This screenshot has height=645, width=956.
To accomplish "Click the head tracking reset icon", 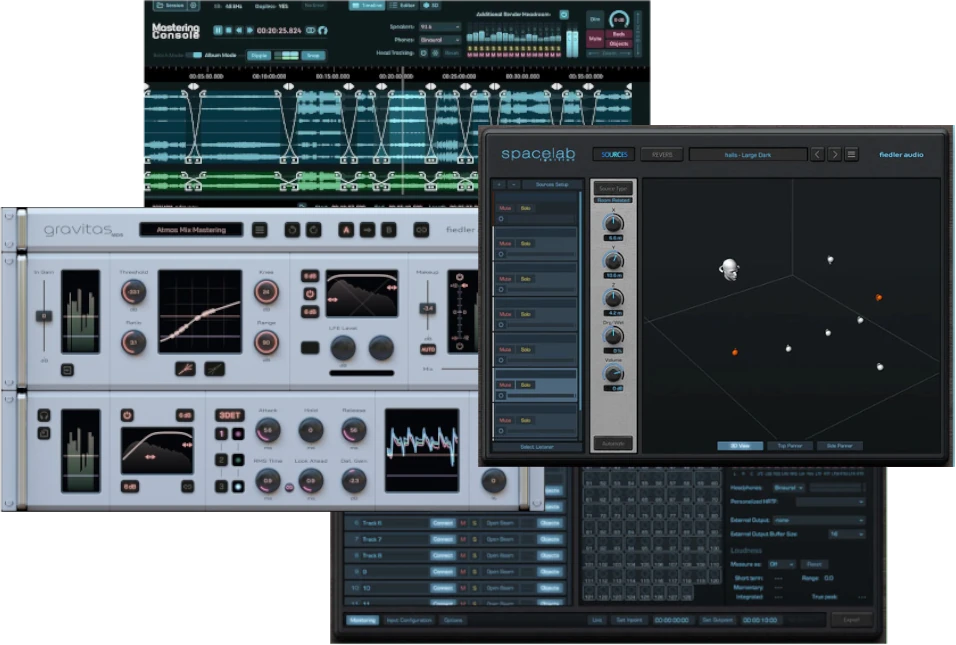I will [x=424, y=54].
